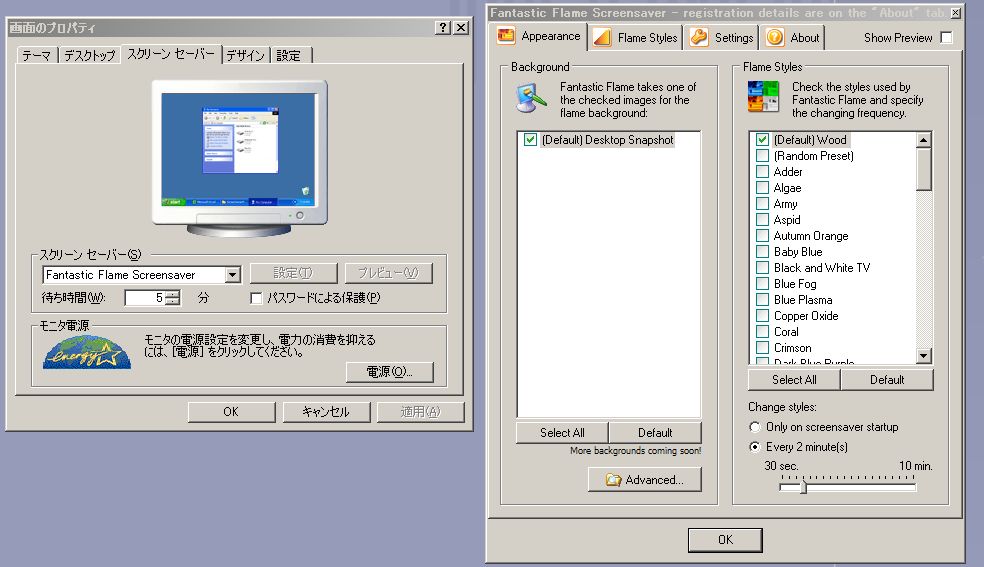
Task: Click the Background section paintbrush icon
Action: (531, 98)
